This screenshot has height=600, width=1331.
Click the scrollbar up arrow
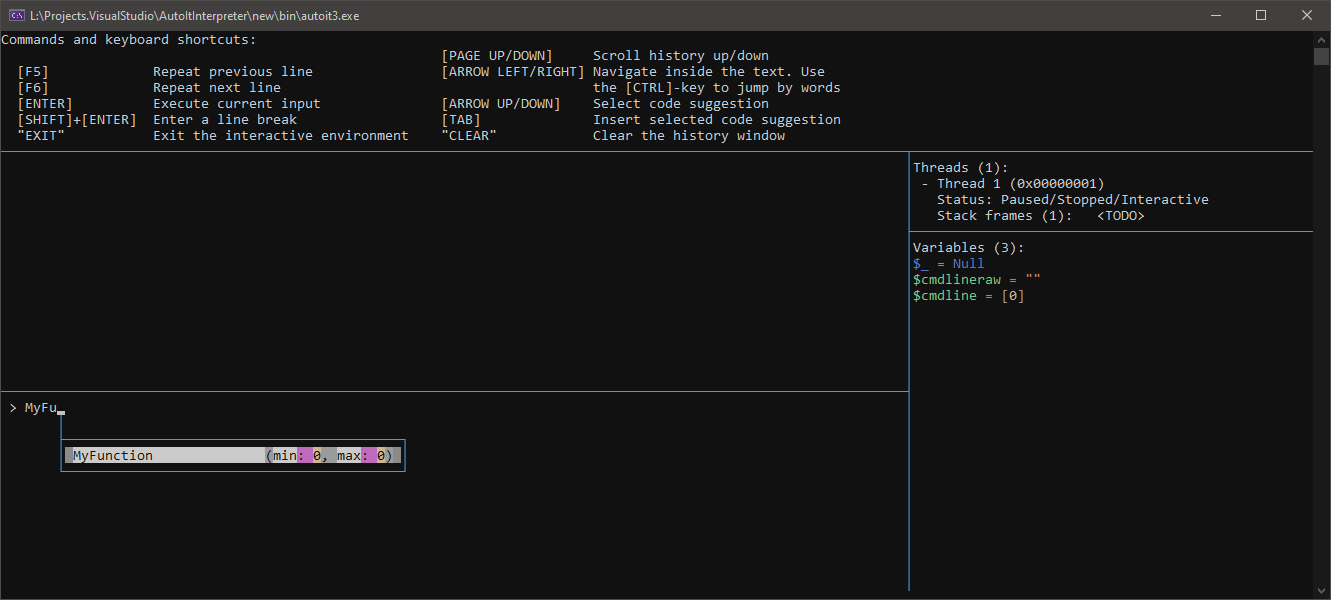1321,38
